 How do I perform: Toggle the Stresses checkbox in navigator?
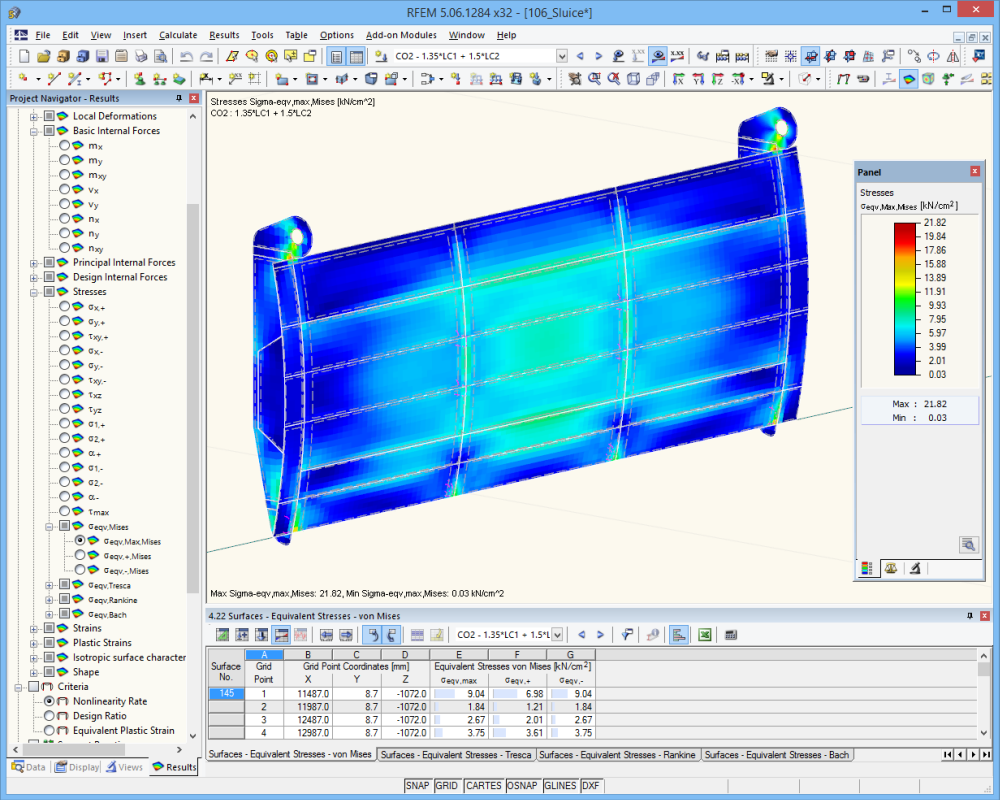coord(49,292)
